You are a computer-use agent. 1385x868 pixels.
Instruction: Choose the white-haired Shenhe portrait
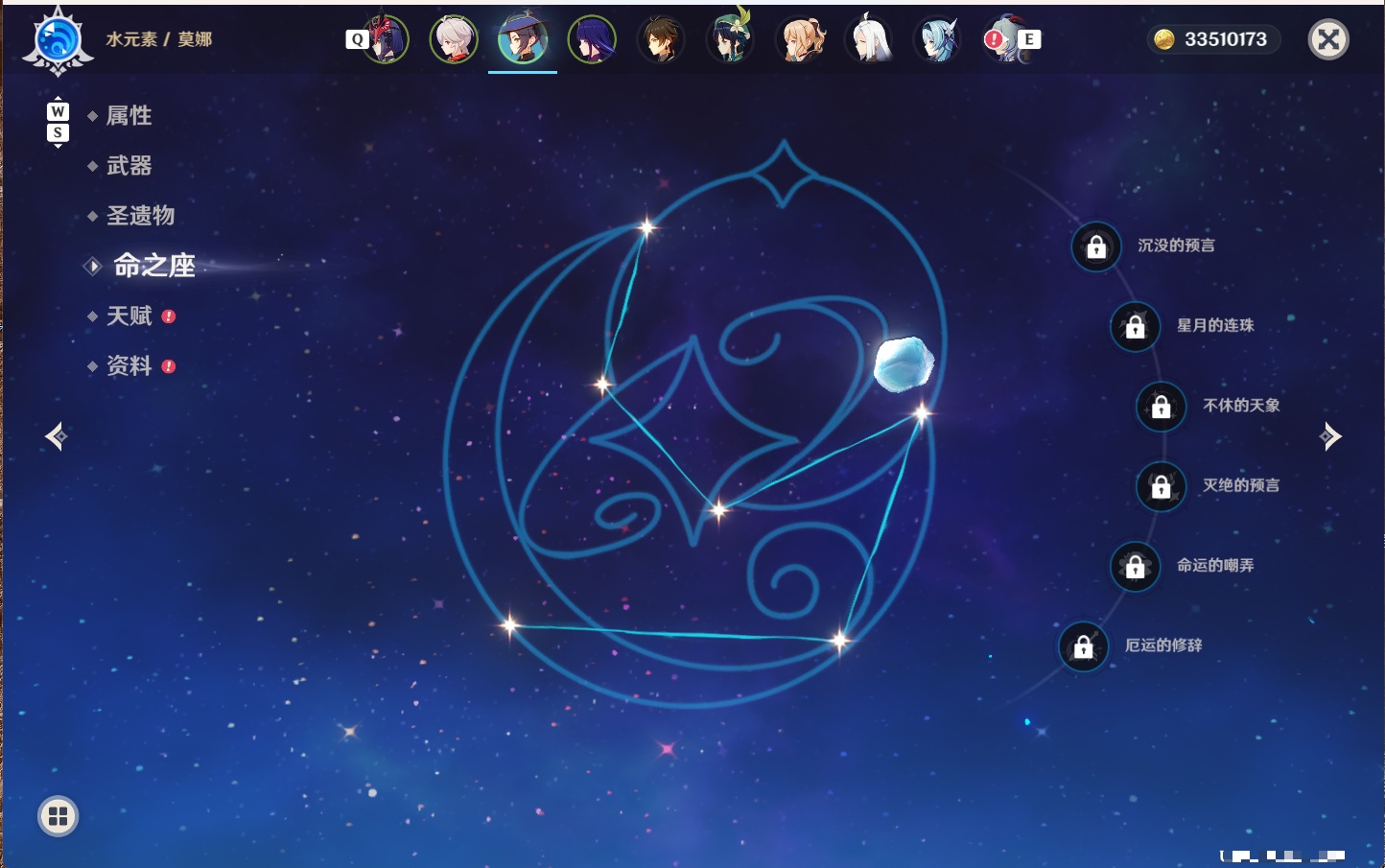(x=868, y=39)
